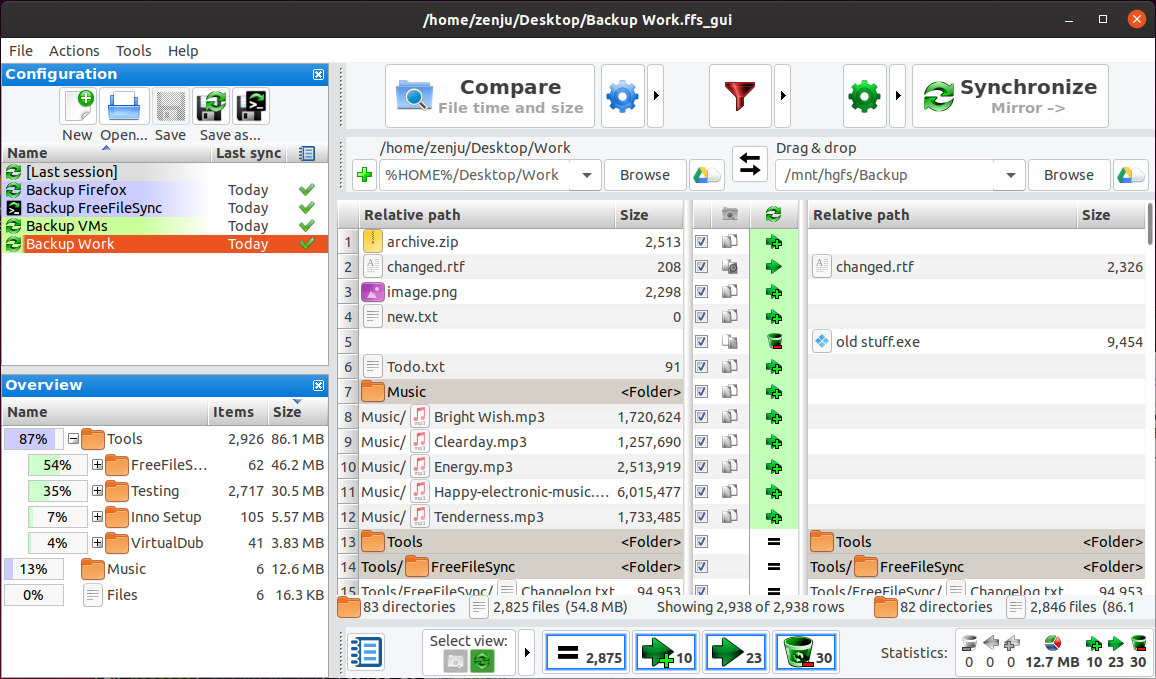
Task: Click Save as batch job icon
Action: tap(251, 106)
